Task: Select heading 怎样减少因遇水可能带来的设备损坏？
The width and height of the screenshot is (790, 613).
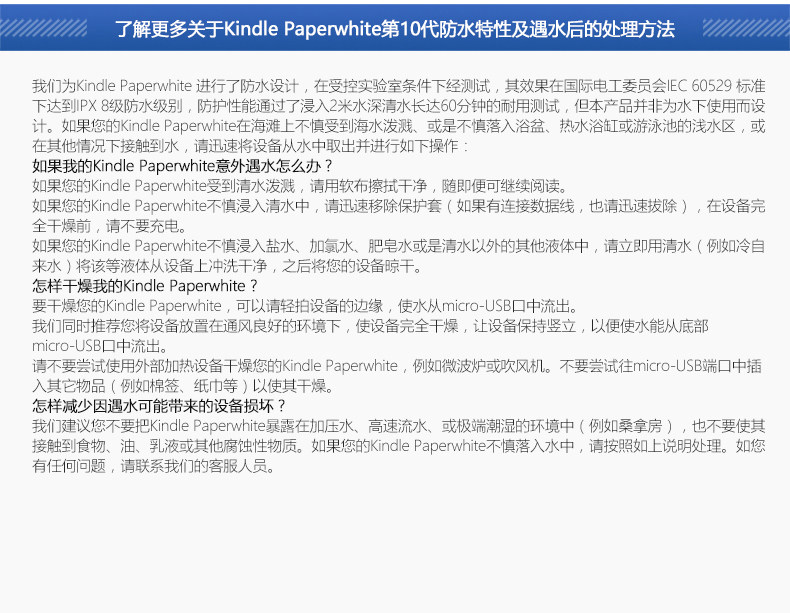Action: (x=160, y=405)
